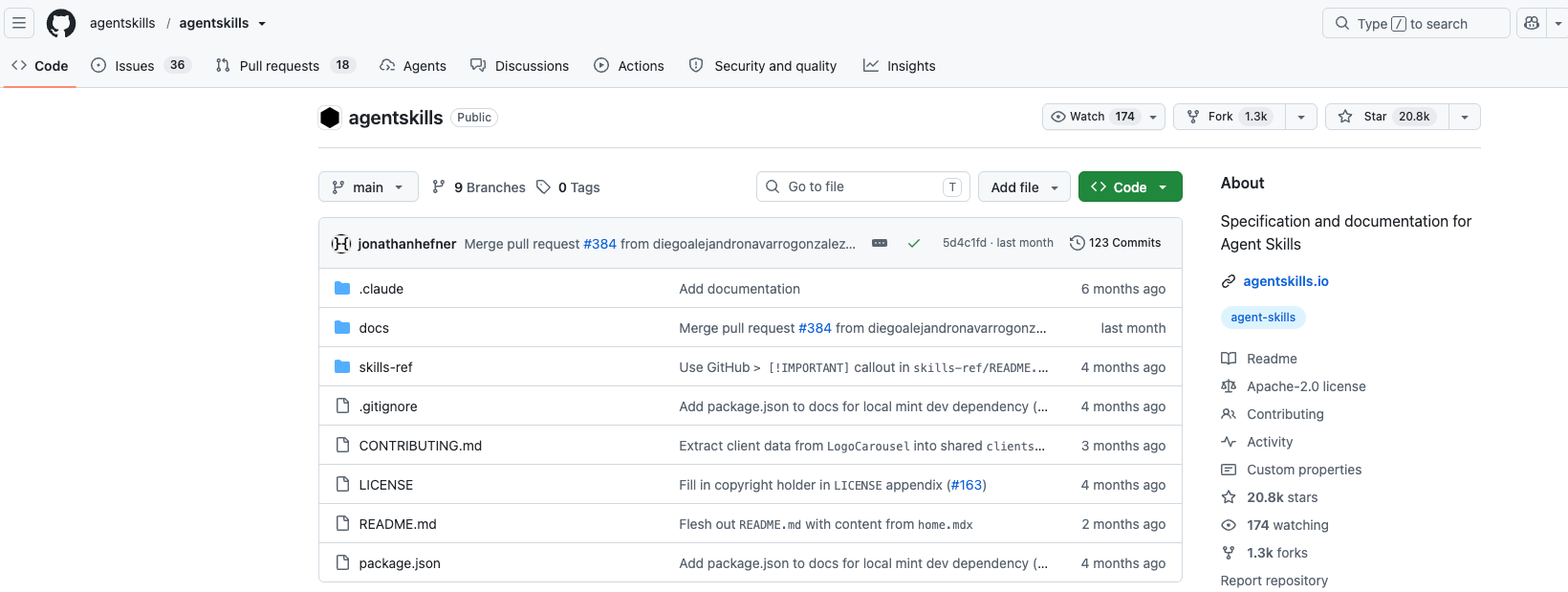Viewport: 1568px width, 592px height.
Task: Click the file icon beside LICENSE
Action: pos(342,485)
